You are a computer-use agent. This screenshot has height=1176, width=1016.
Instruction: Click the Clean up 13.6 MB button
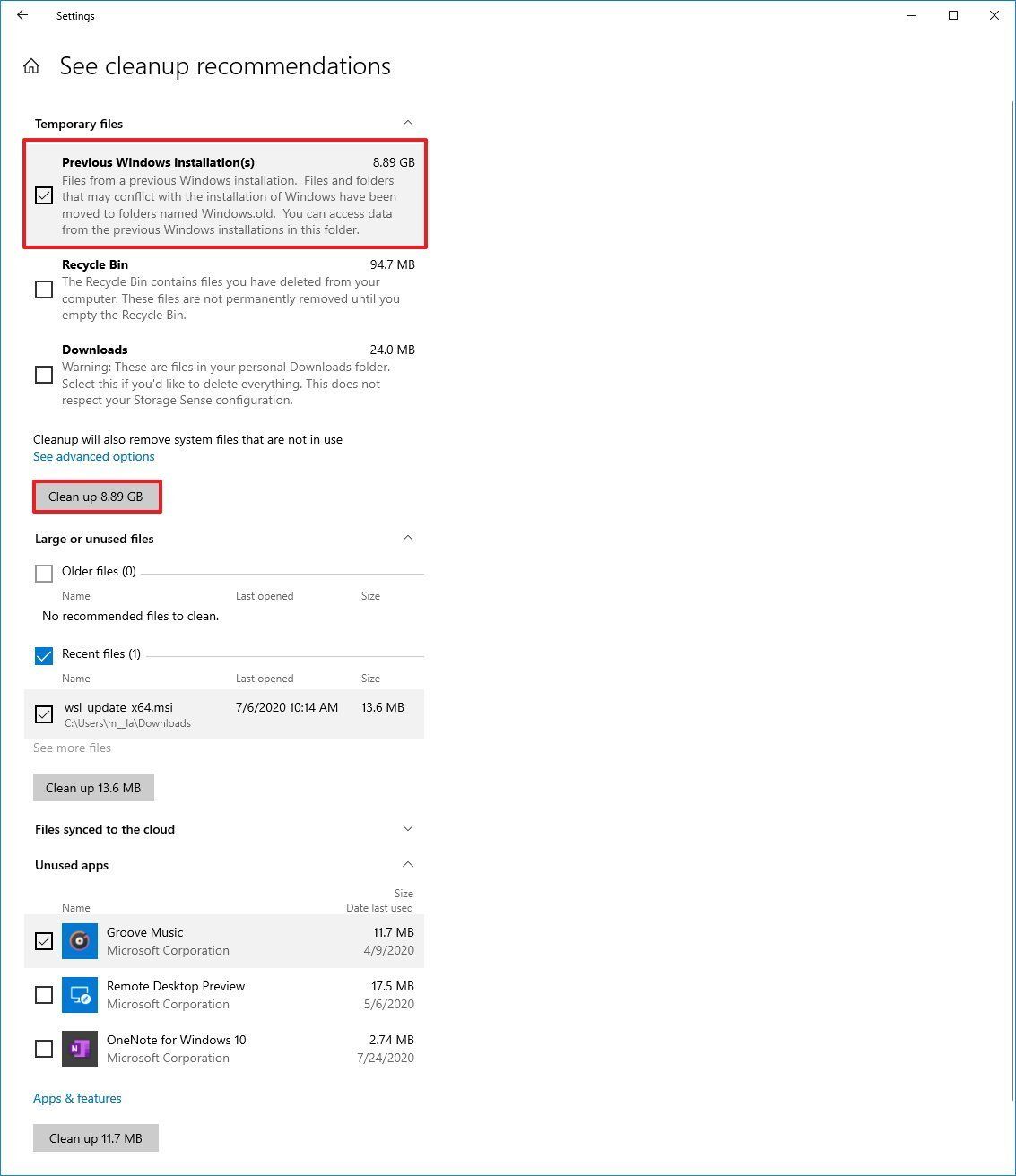click(93, 788)
